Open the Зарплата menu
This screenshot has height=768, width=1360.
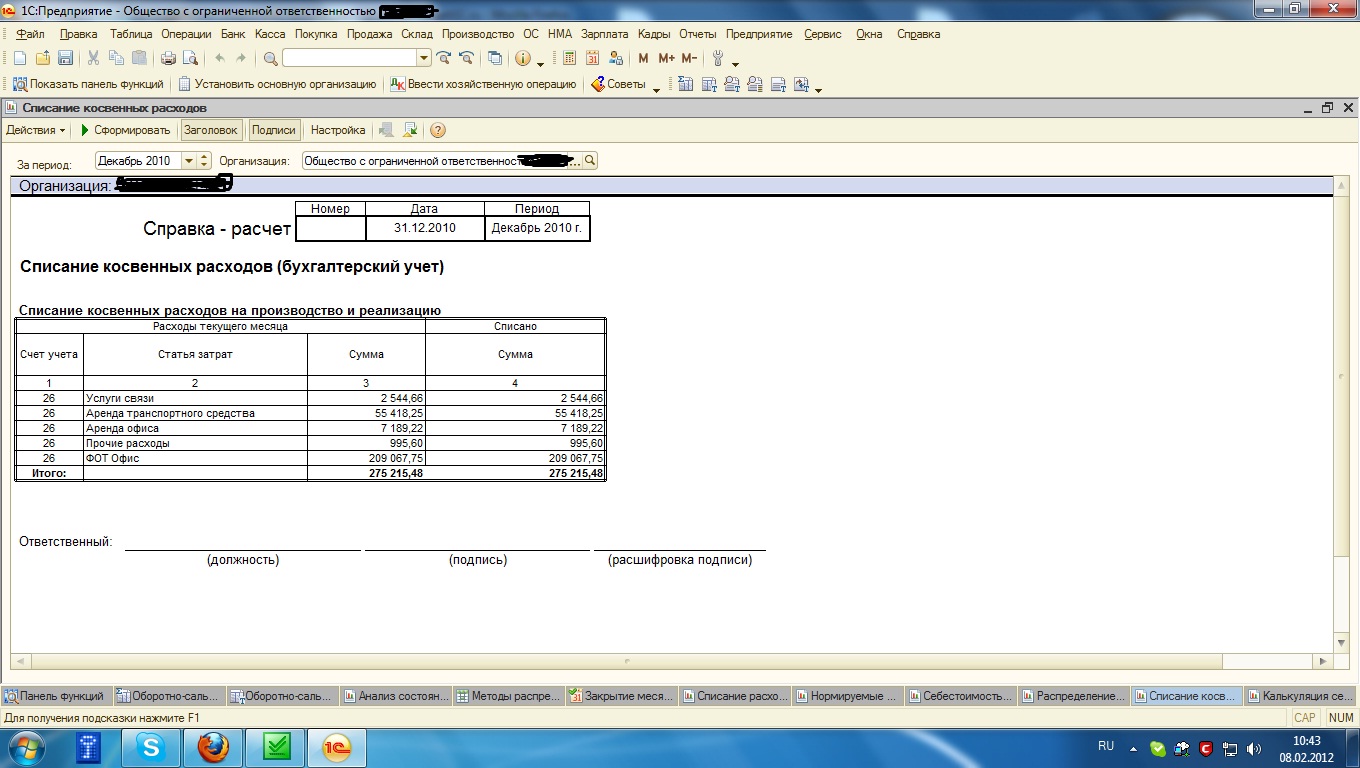tap(604, 34)
